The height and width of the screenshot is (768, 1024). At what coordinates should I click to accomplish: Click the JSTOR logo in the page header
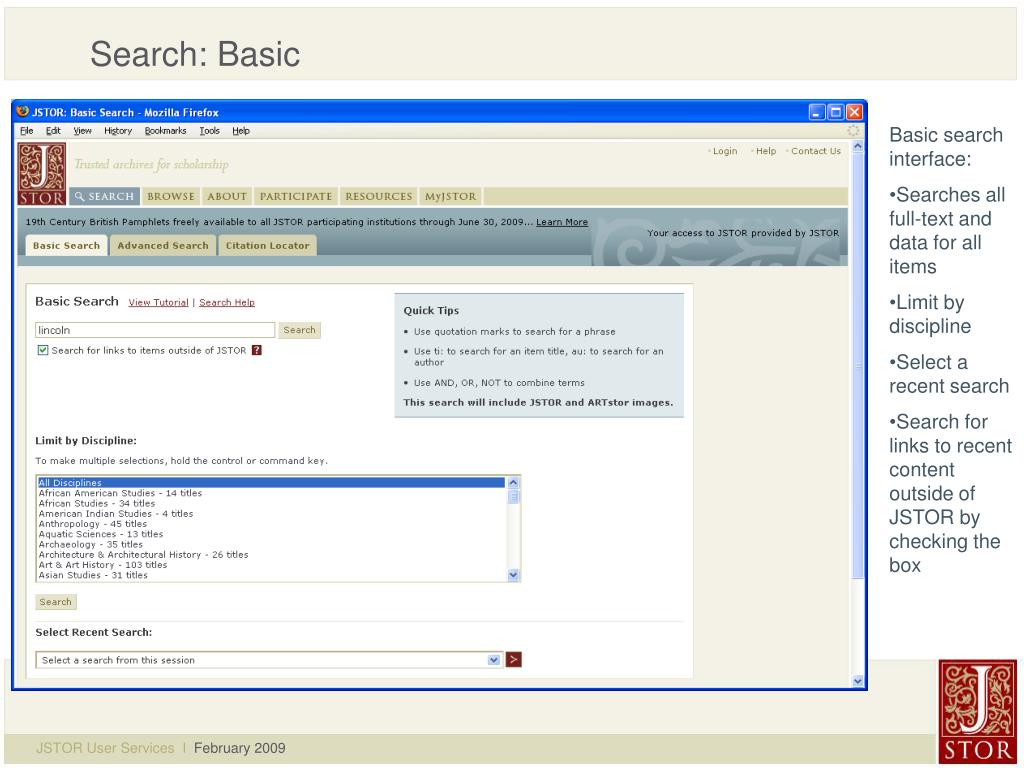pyautogui.click(x=42, y=174)
